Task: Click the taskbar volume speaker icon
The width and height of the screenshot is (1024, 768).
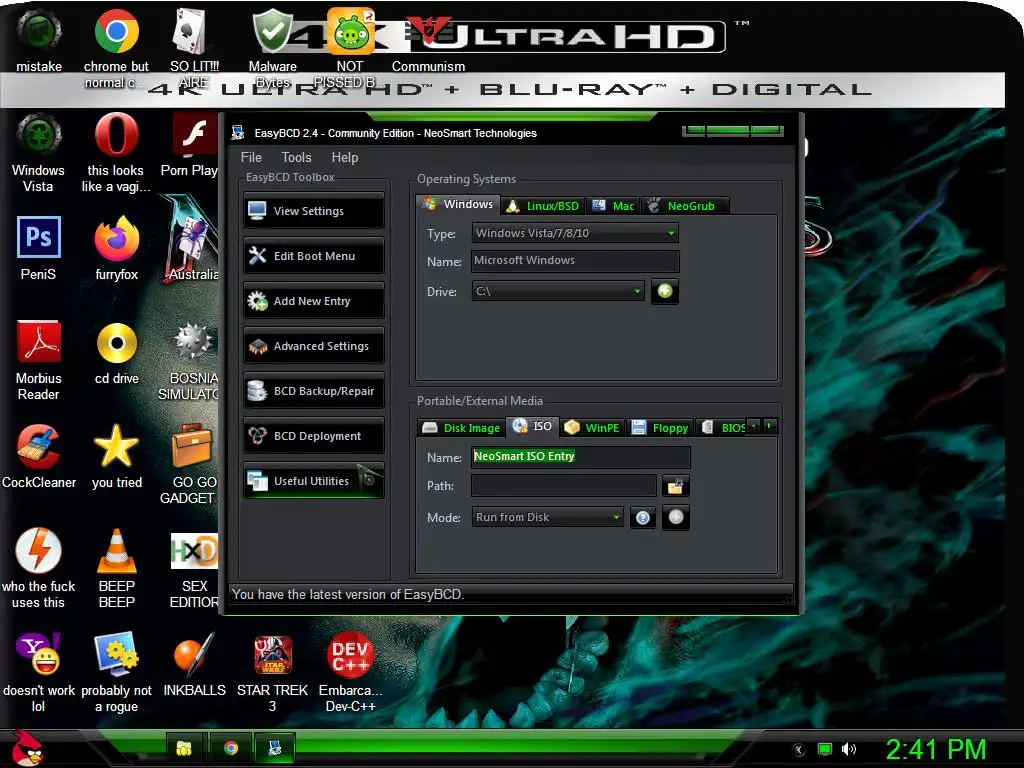Action: [x=849, y=749]
